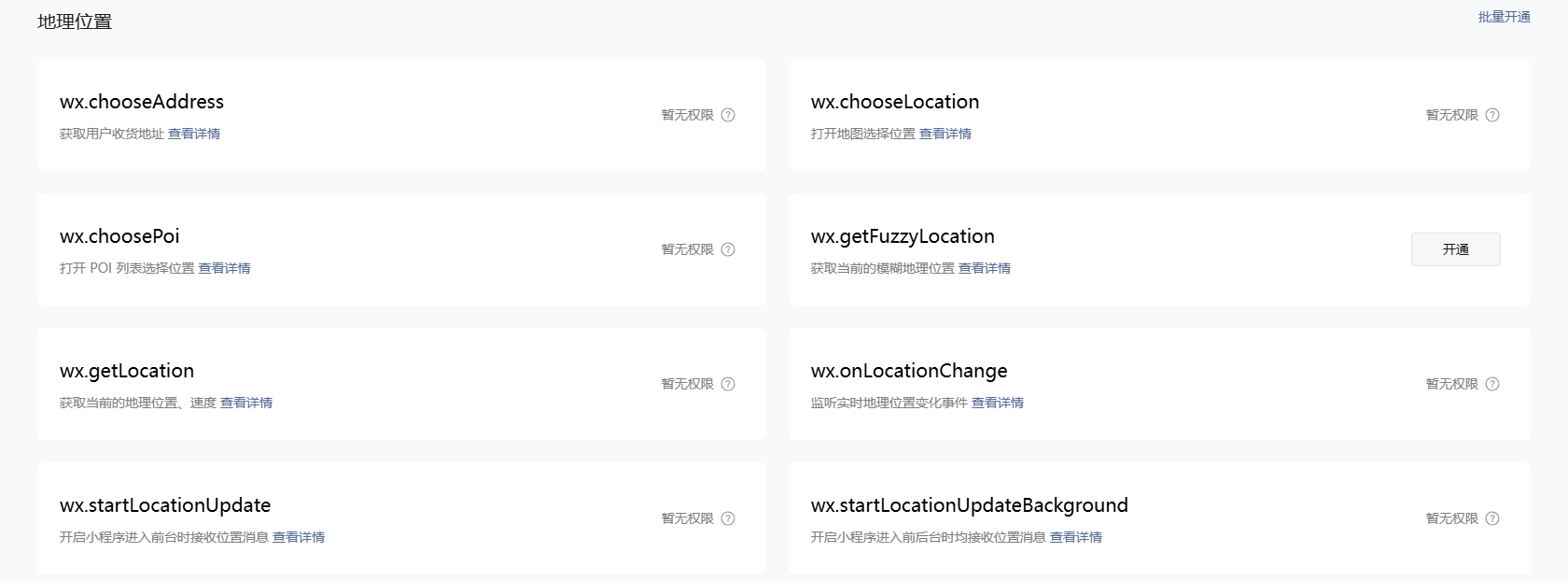The width and height of the screenshot is (1568, 581).
Task: Open 查看详情 link under wx.chooseAddress
Action: coord(194,134)
